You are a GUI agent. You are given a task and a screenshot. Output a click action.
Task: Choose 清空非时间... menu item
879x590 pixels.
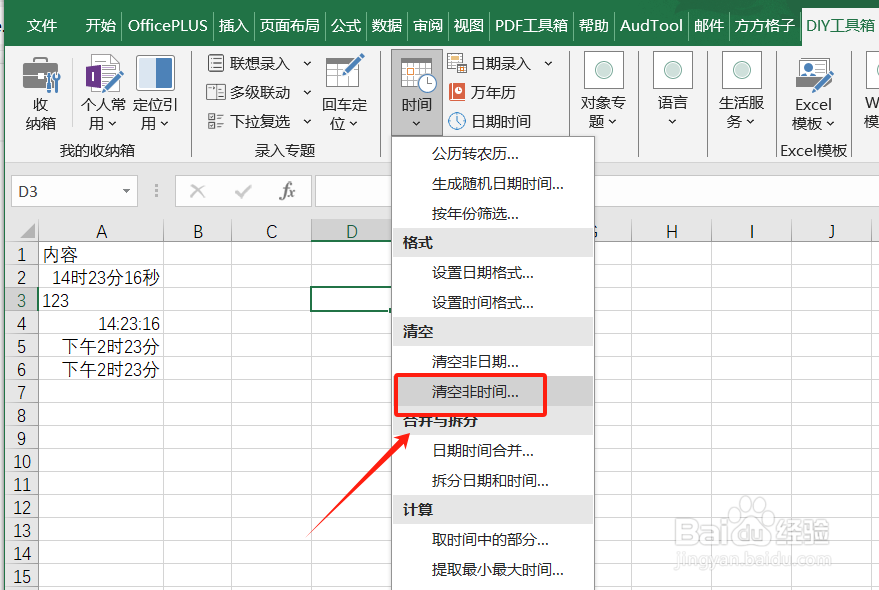tap(493, 391)
